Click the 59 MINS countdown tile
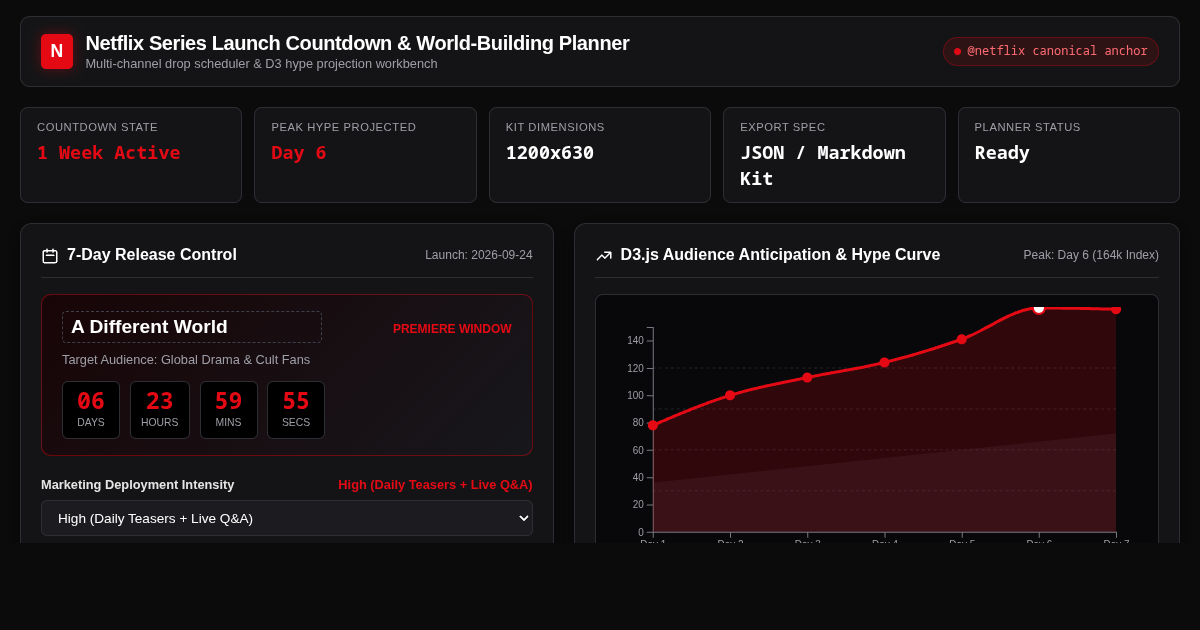Viewport: 1200px width, 630px height. pyautogui.click(x=229, y=410)
